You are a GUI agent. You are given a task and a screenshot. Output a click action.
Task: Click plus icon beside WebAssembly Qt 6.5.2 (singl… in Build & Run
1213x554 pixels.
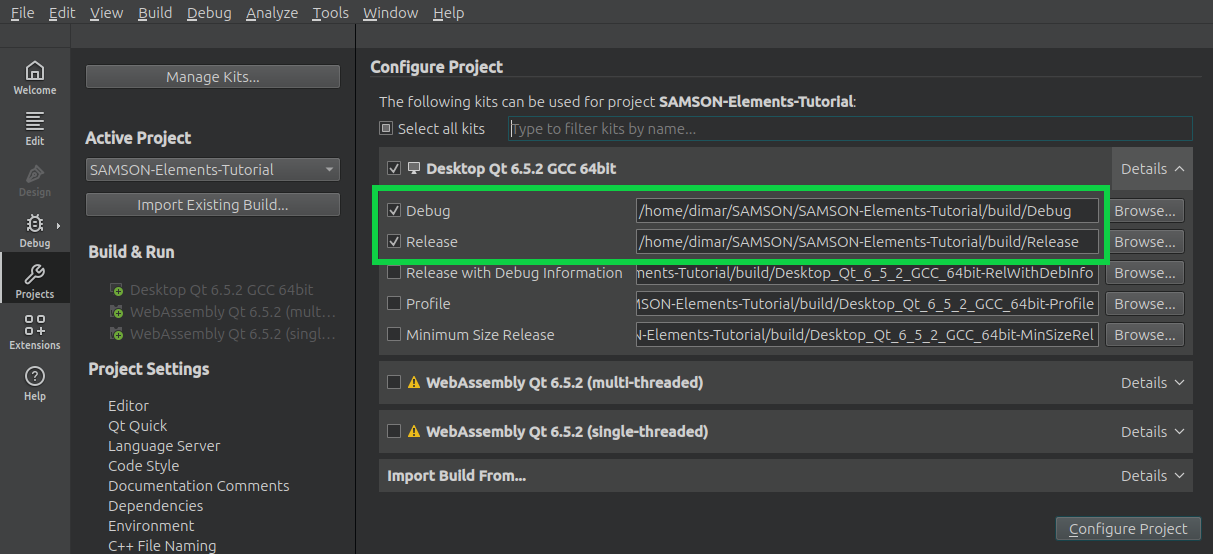click(118, 334)
